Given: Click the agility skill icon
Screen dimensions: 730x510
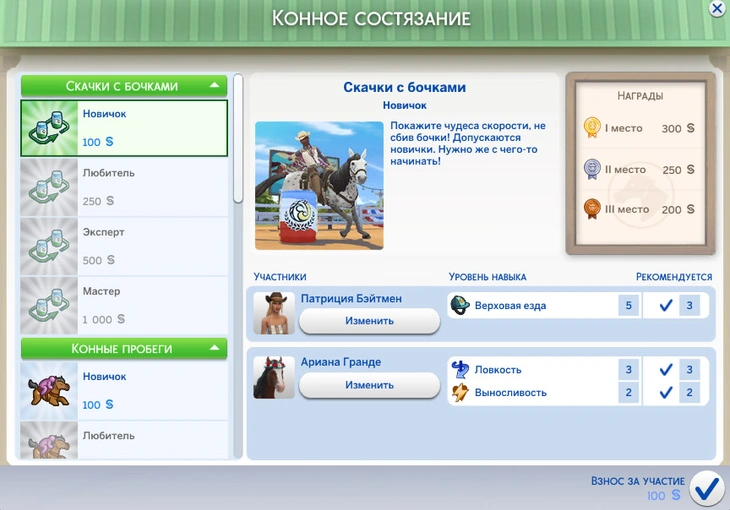Looking at the screenshot, I should coord(460,369).
